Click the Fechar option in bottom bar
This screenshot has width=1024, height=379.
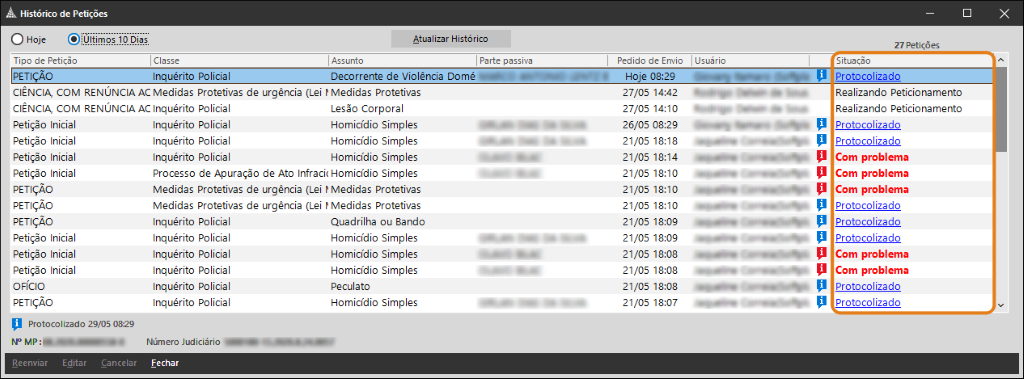pyautogui.click(x=165, y=363)
